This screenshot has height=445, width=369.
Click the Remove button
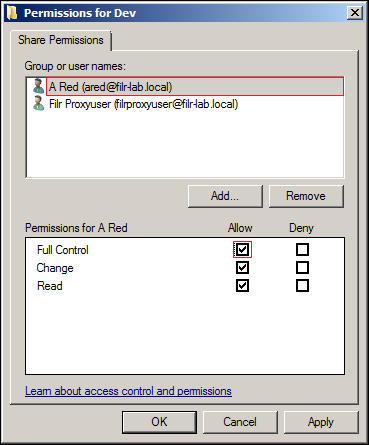[306, 196]
